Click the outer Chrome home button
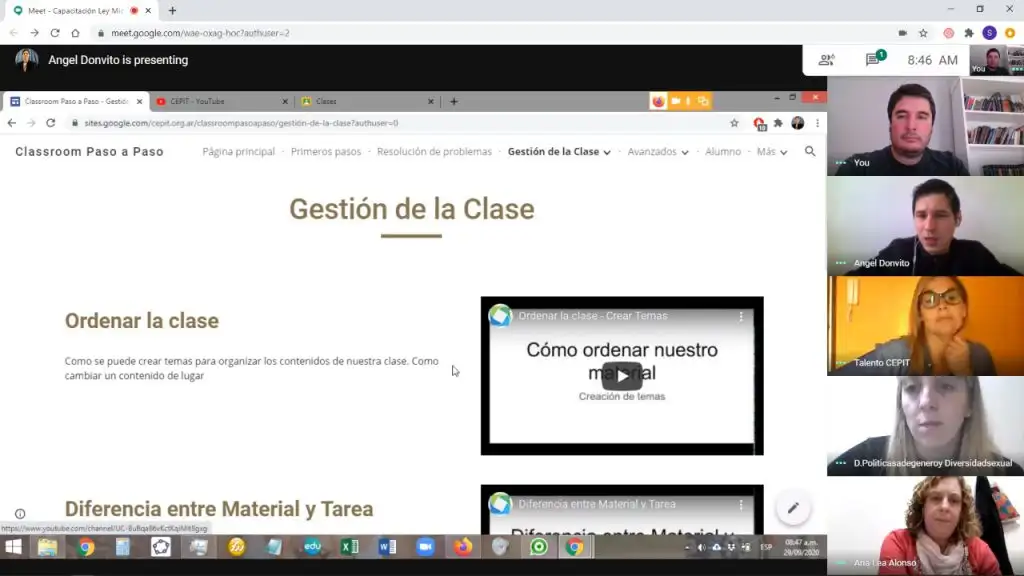 click(x=75, y=33)
